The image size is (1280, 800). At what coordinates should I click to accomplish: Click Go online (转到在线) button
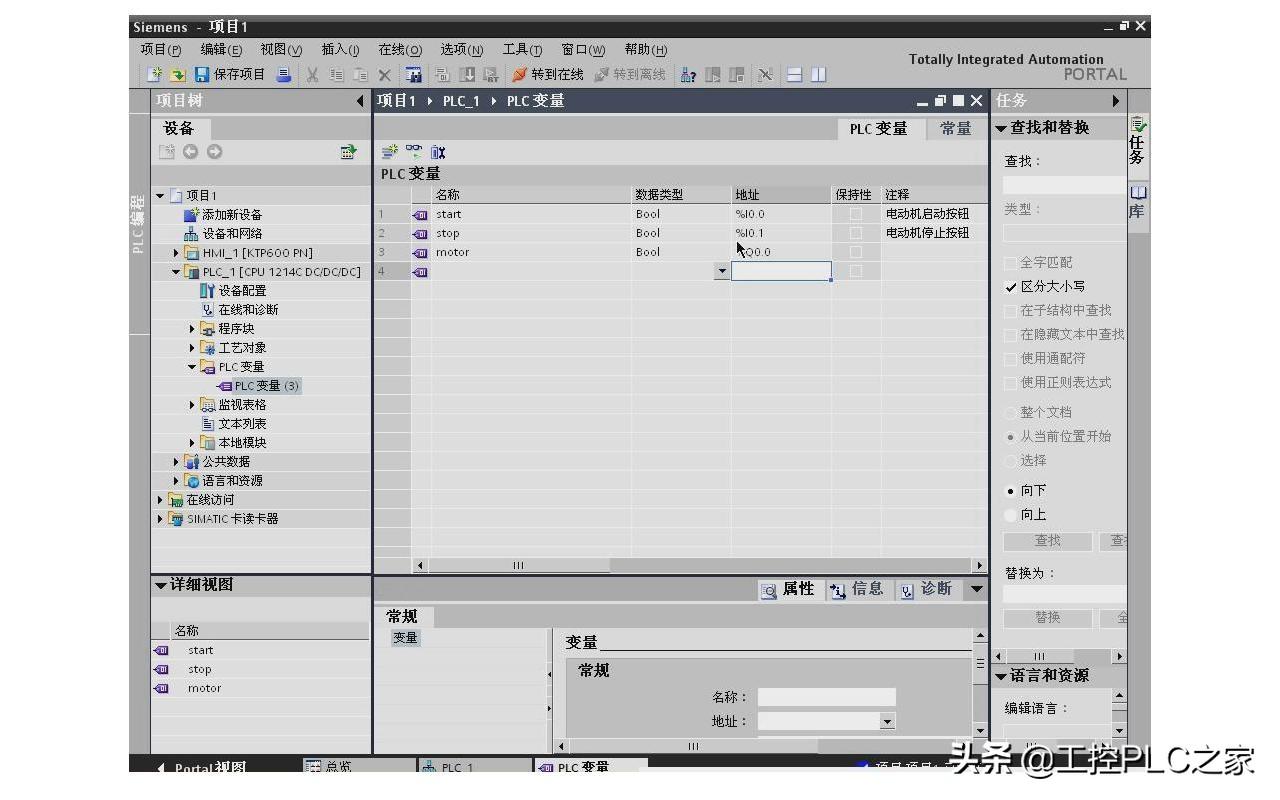point(548,75)
